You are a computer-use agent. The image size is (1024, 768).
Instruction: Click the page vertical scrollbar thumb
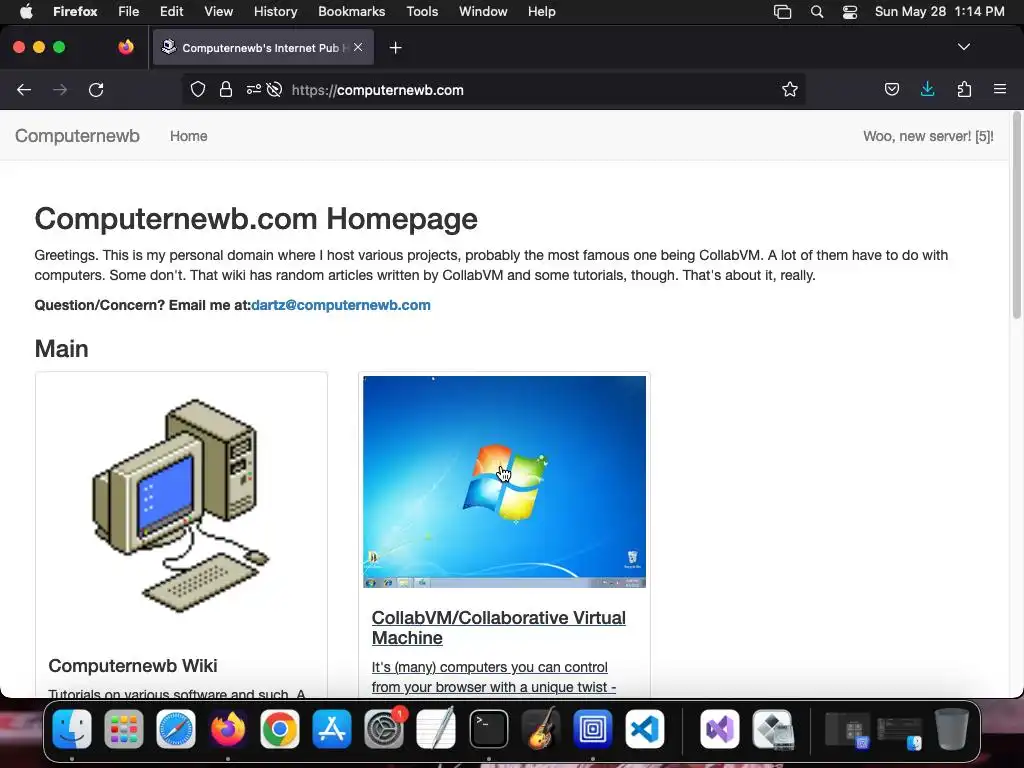pos(1016,216)
